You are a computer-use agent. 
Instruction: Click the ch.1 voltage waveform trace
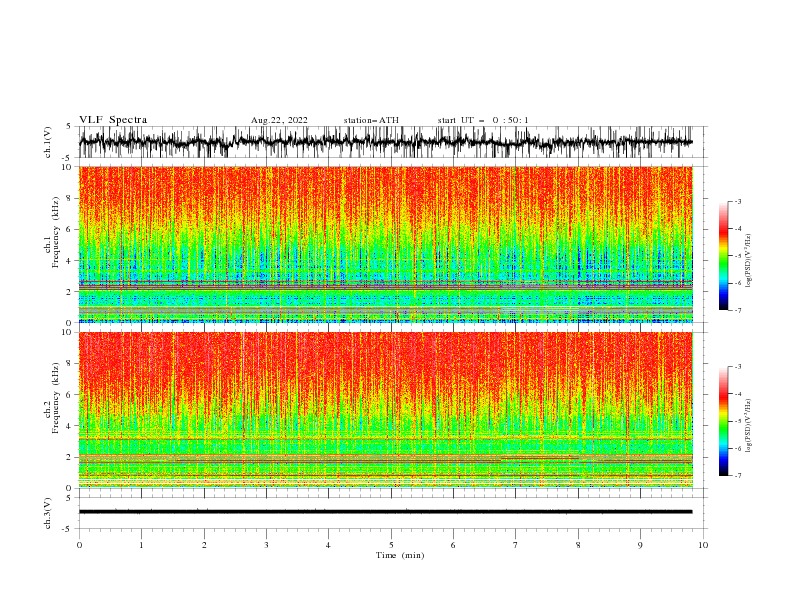pyautogui.click(x=386, y=142)
